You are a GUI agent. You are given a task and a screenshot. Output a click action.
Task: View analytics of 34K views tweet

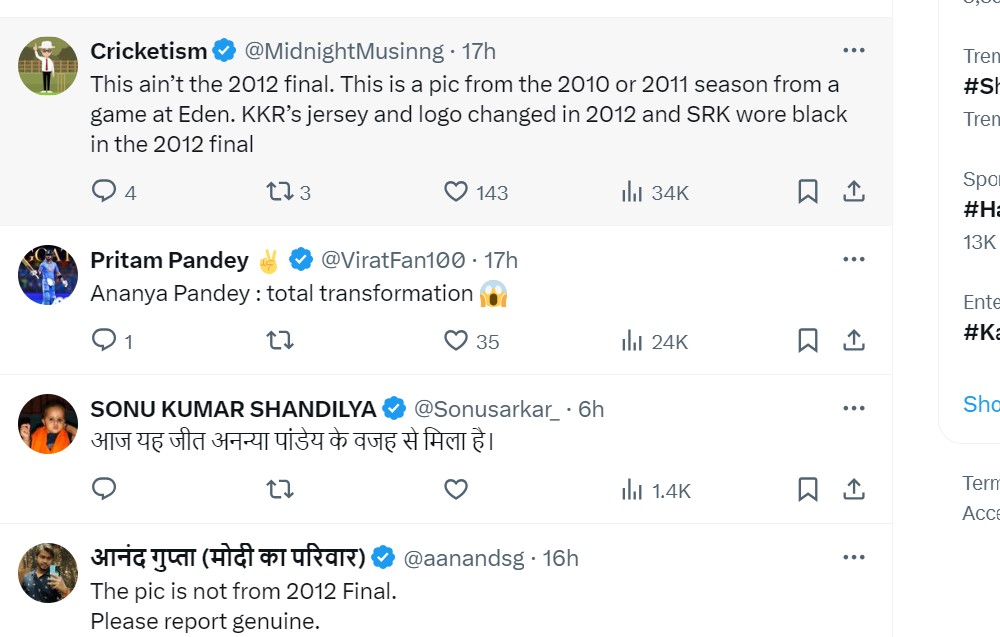(632, 192)
